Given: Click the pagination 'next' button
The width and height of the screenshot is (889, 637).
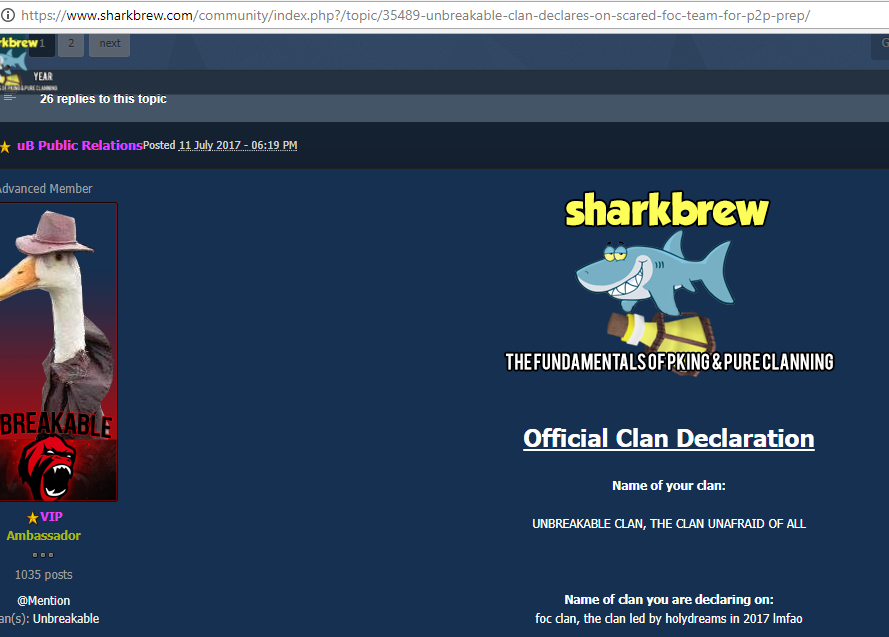Looking at the screenshot, I should 109,44.
